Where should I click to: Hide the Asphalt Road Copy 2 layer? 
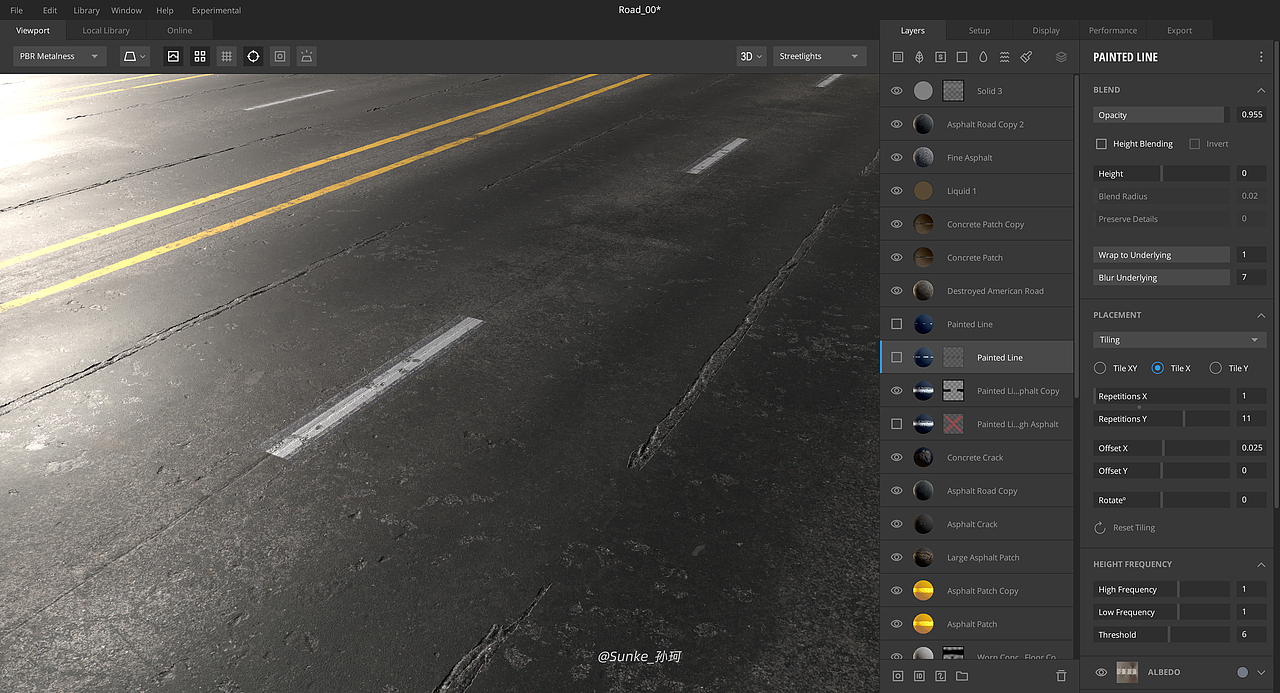(896, 124)
